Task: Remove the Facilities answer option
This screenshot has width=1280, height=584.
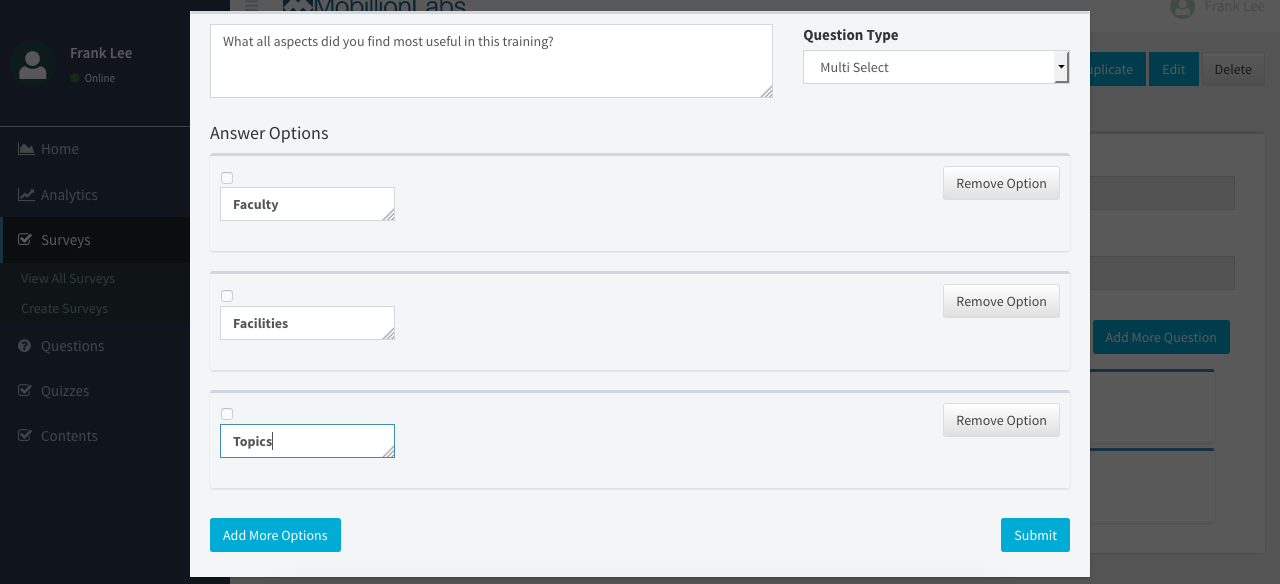Action: pyautogui.click(x=1001, y=301)
